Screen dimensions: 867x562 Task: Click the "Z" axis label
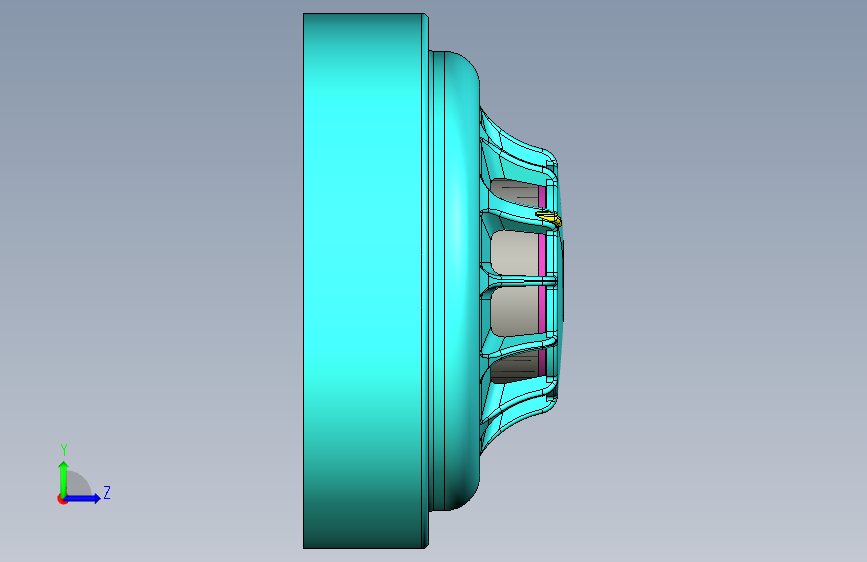[107, 492]
